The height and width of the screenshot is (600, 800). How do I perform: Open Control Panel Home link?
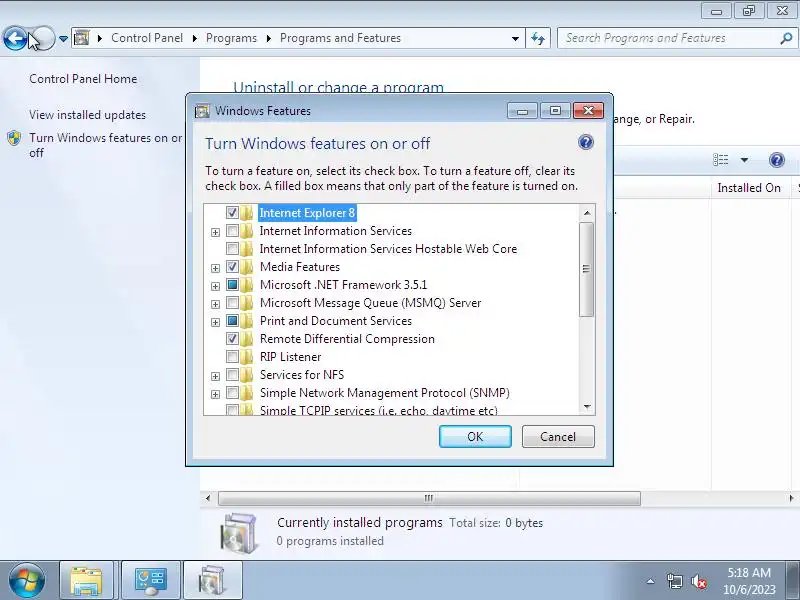(x=83, y=79)
